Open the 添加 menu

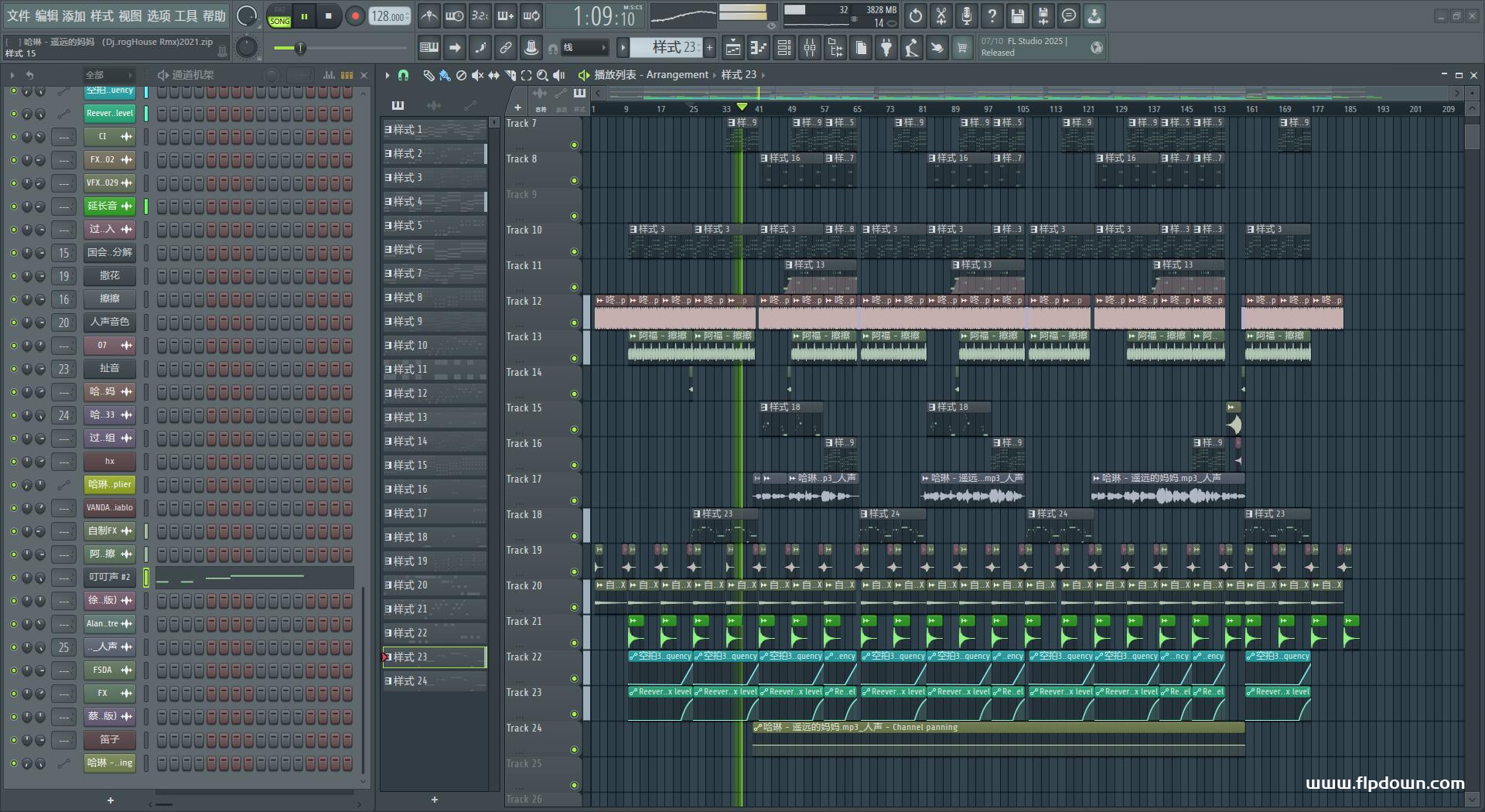(x=74, y=15)
